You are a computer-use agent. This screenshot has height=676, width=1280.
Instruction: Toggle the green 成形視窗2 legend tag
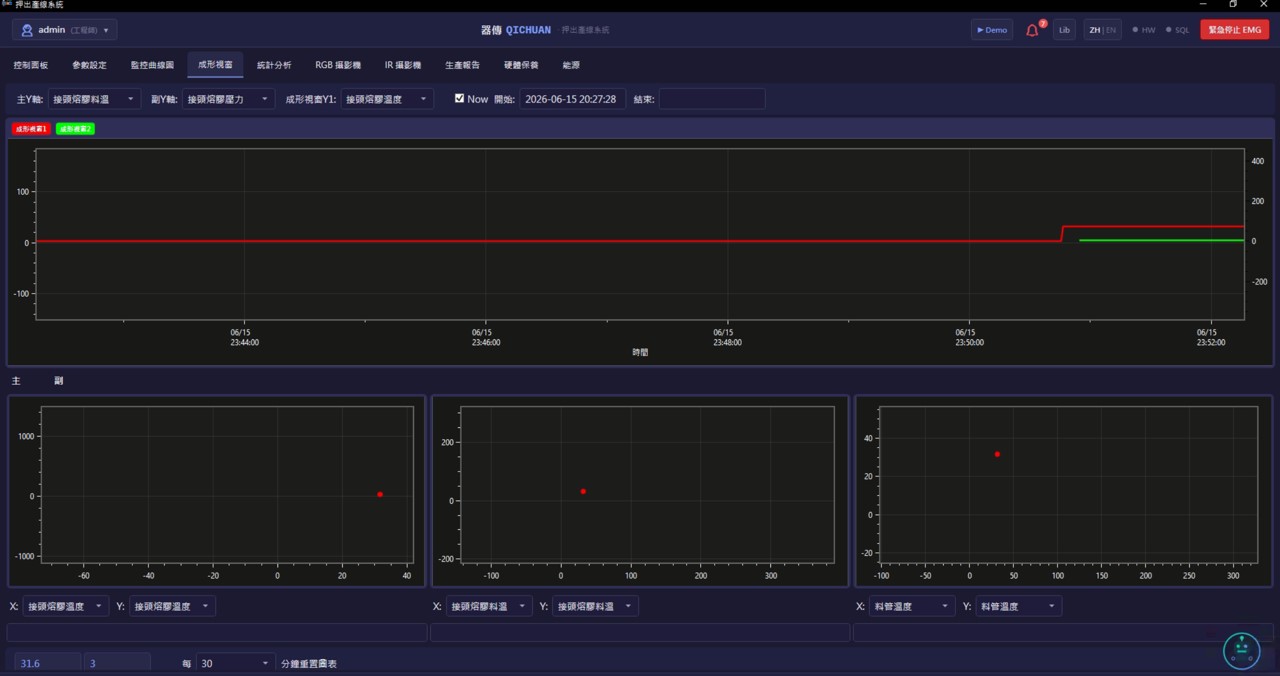pos(75,129)
